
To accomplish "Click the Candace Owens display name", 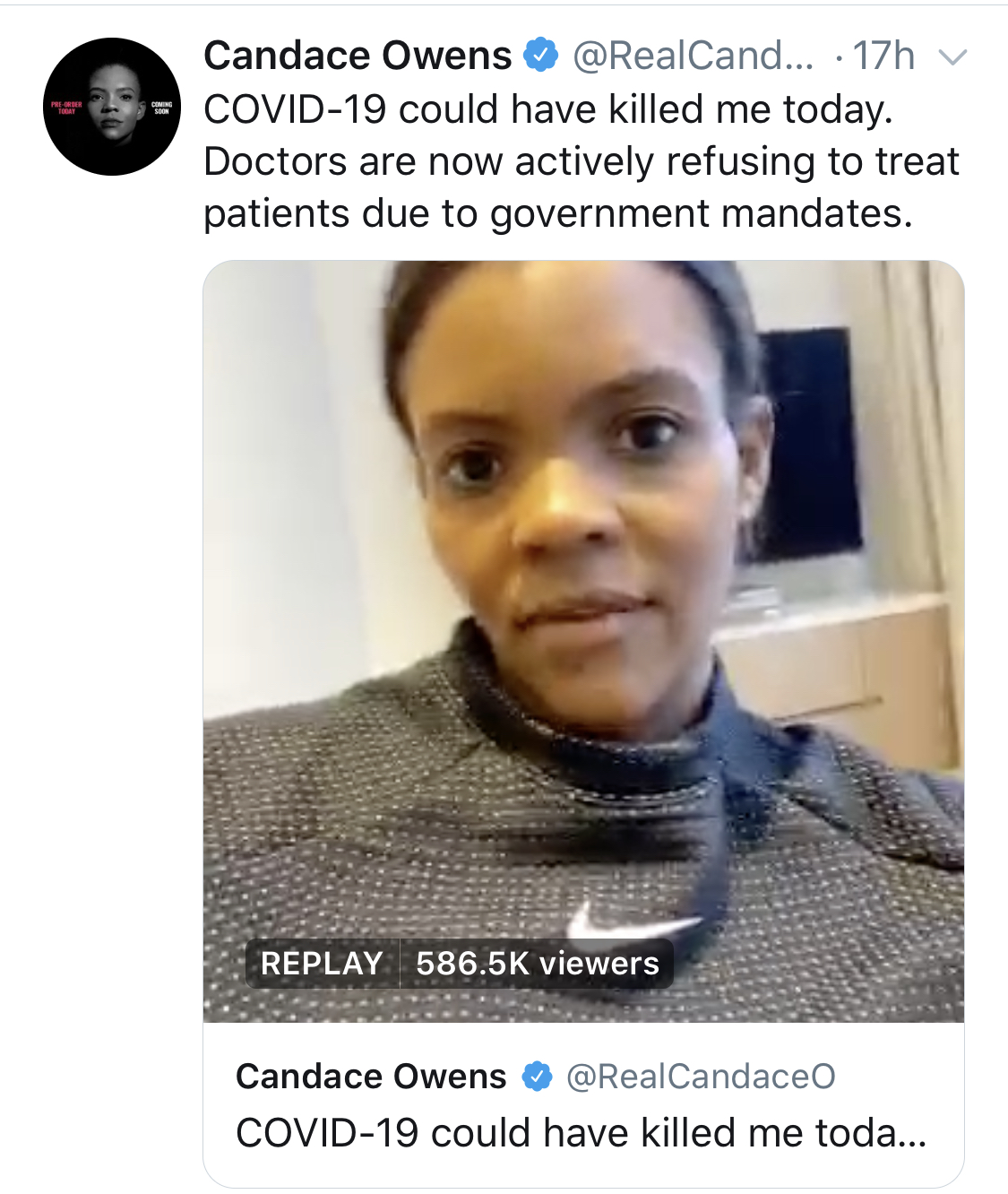I will [358, 56].
